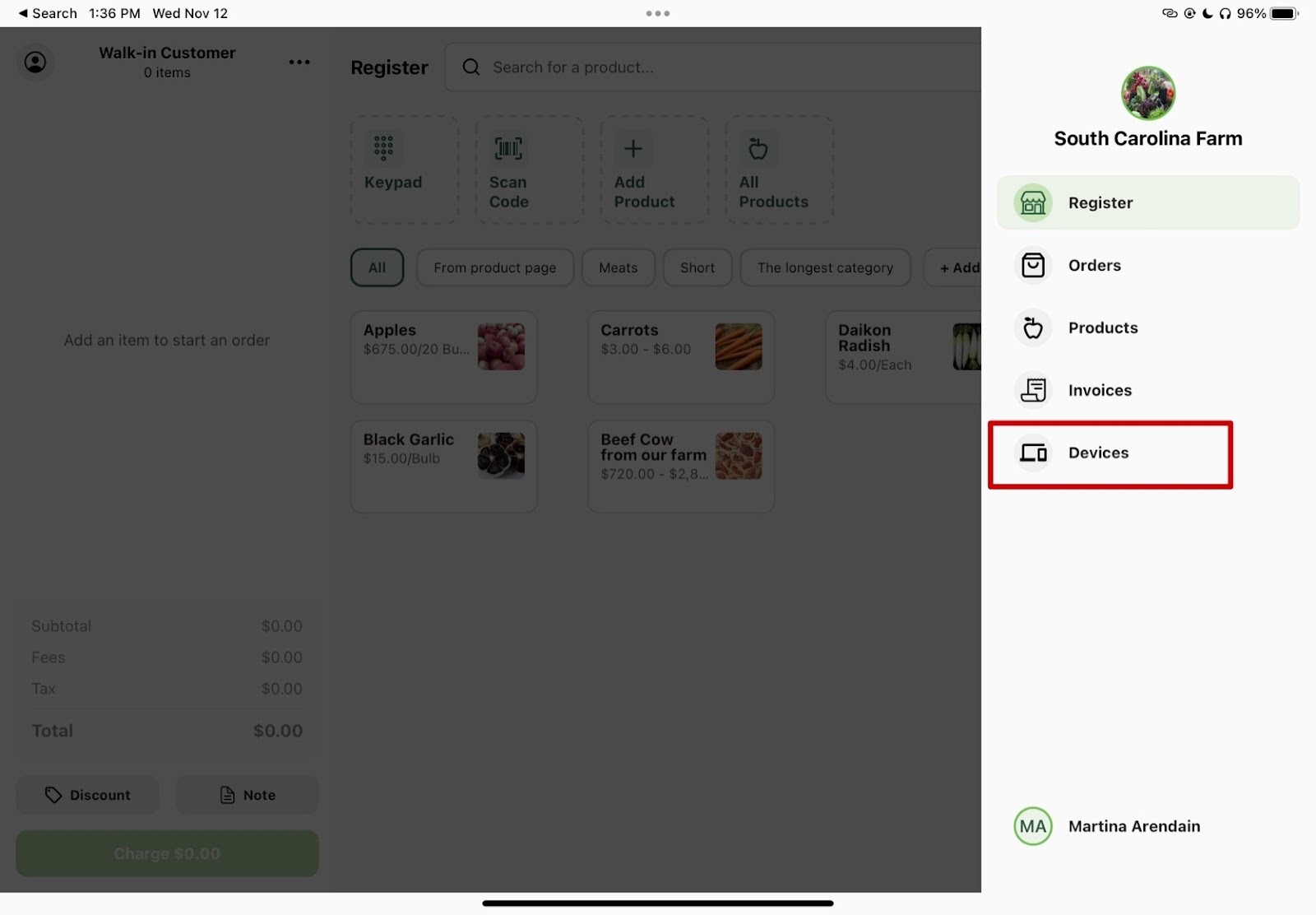
Task: Focus the product search field
Action: point(707,67)
